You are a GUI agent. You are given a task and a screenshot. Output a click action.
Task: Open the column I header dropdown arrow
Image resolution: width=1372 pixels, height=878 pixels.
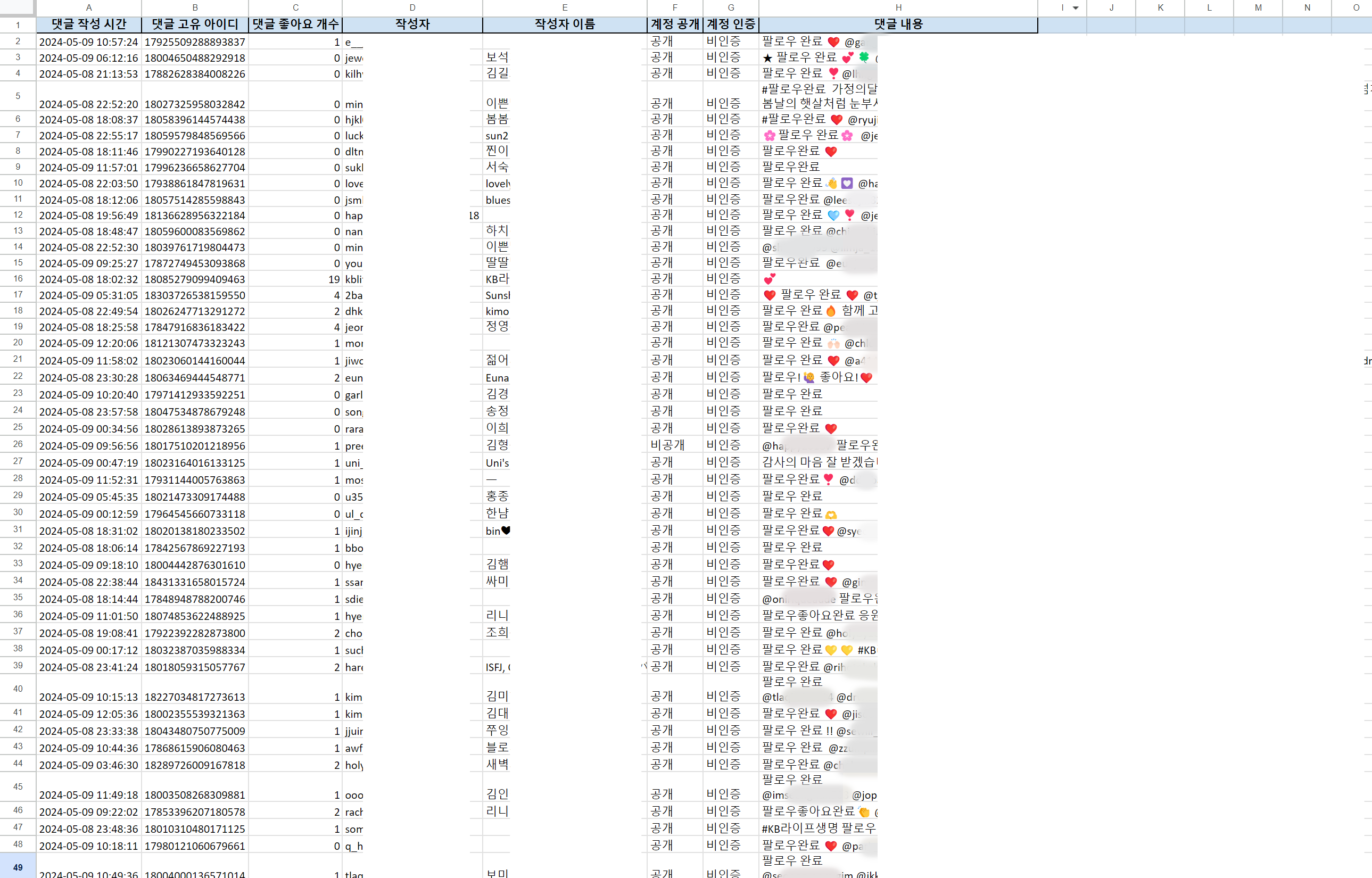pos(1076,8)
